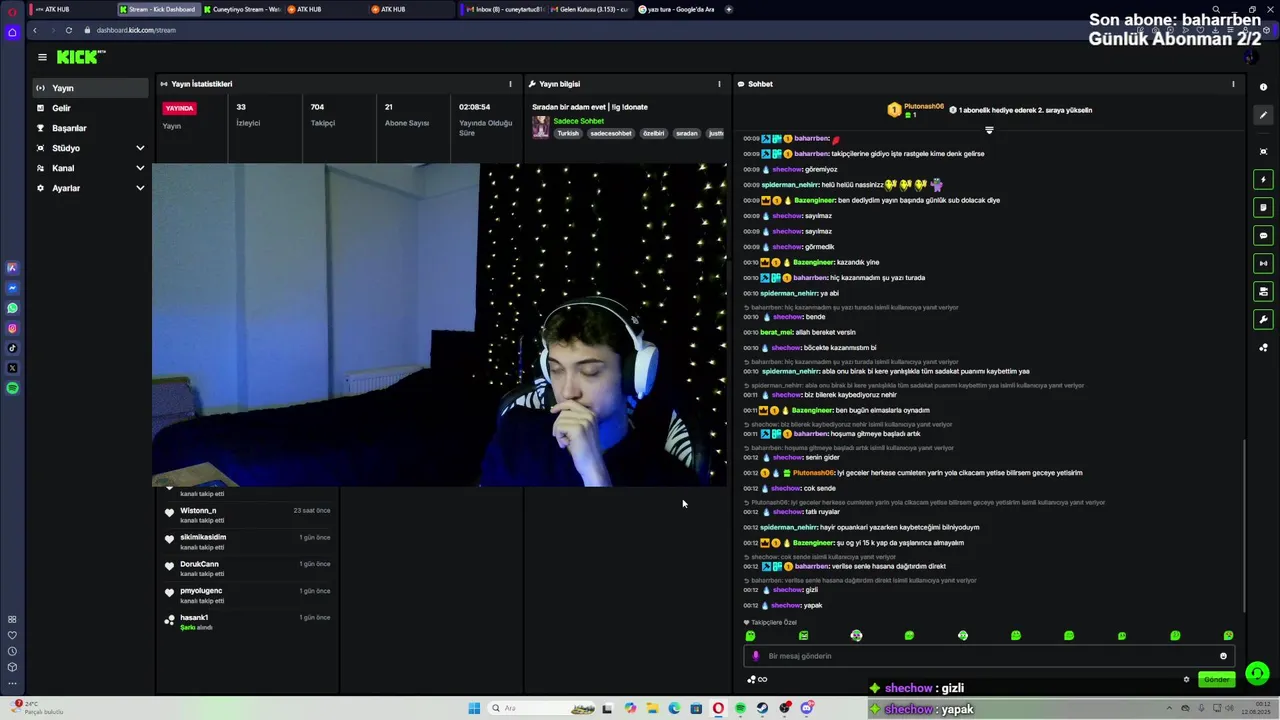Click Wistonn_n in activity feed
This screenshot has height=720, width=1280.
pos(198,510)
